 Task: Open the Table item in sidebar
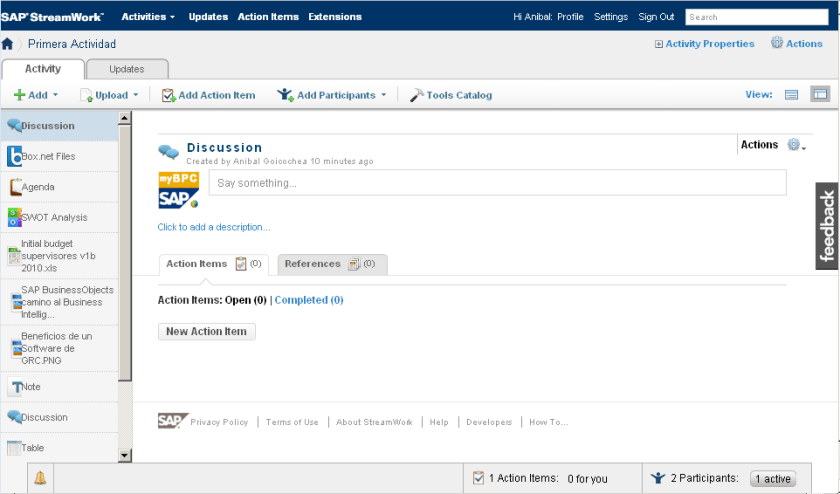(x=33, y=448)
